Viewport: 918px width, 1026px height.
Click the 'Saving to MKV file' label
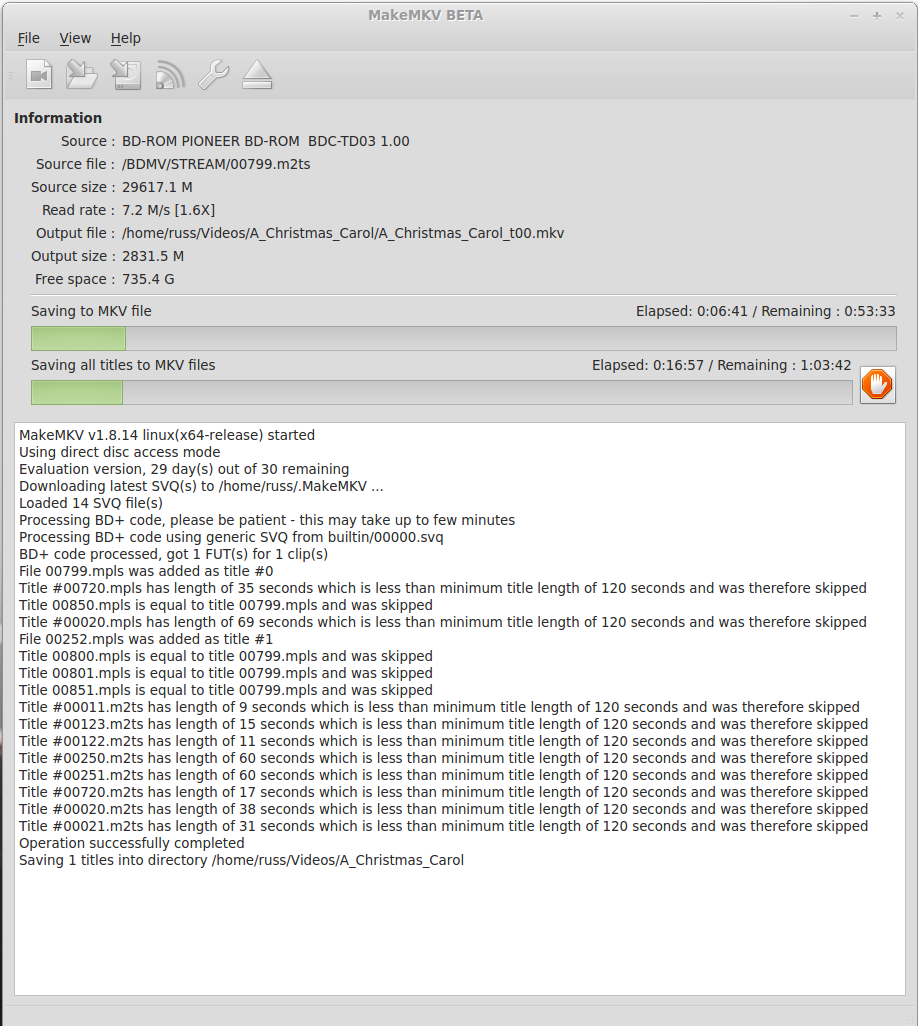pyautogui.click(x=91, y=311)
